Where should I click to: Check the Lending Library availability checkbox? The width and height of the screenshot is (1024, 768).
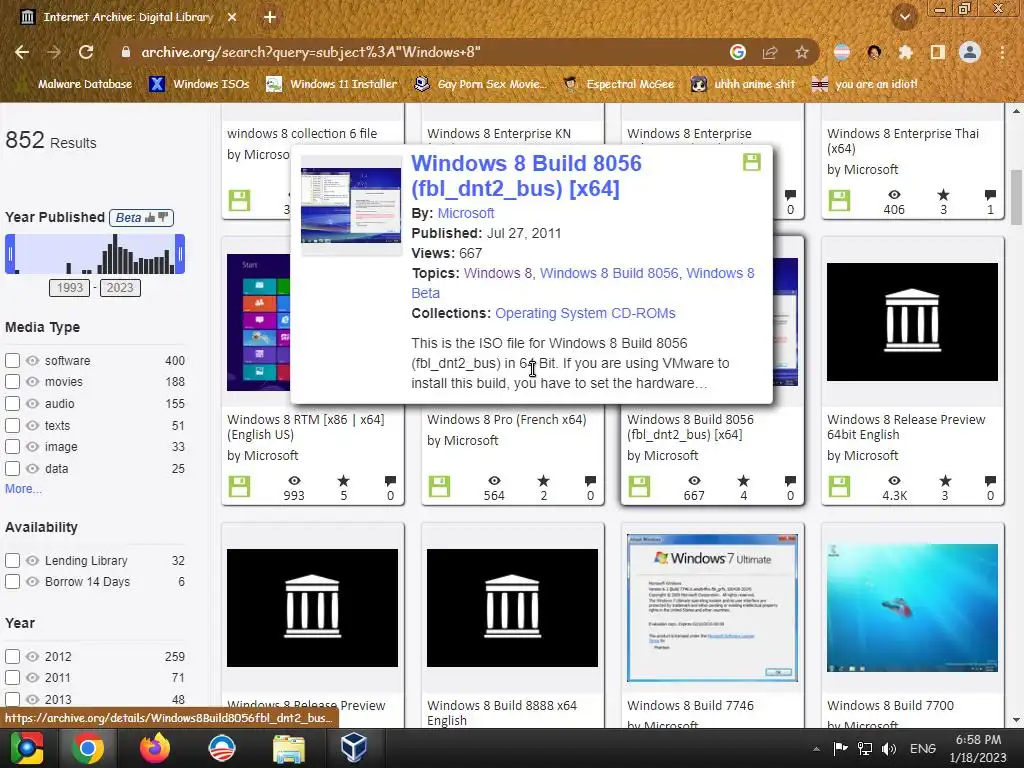(12, 560)
